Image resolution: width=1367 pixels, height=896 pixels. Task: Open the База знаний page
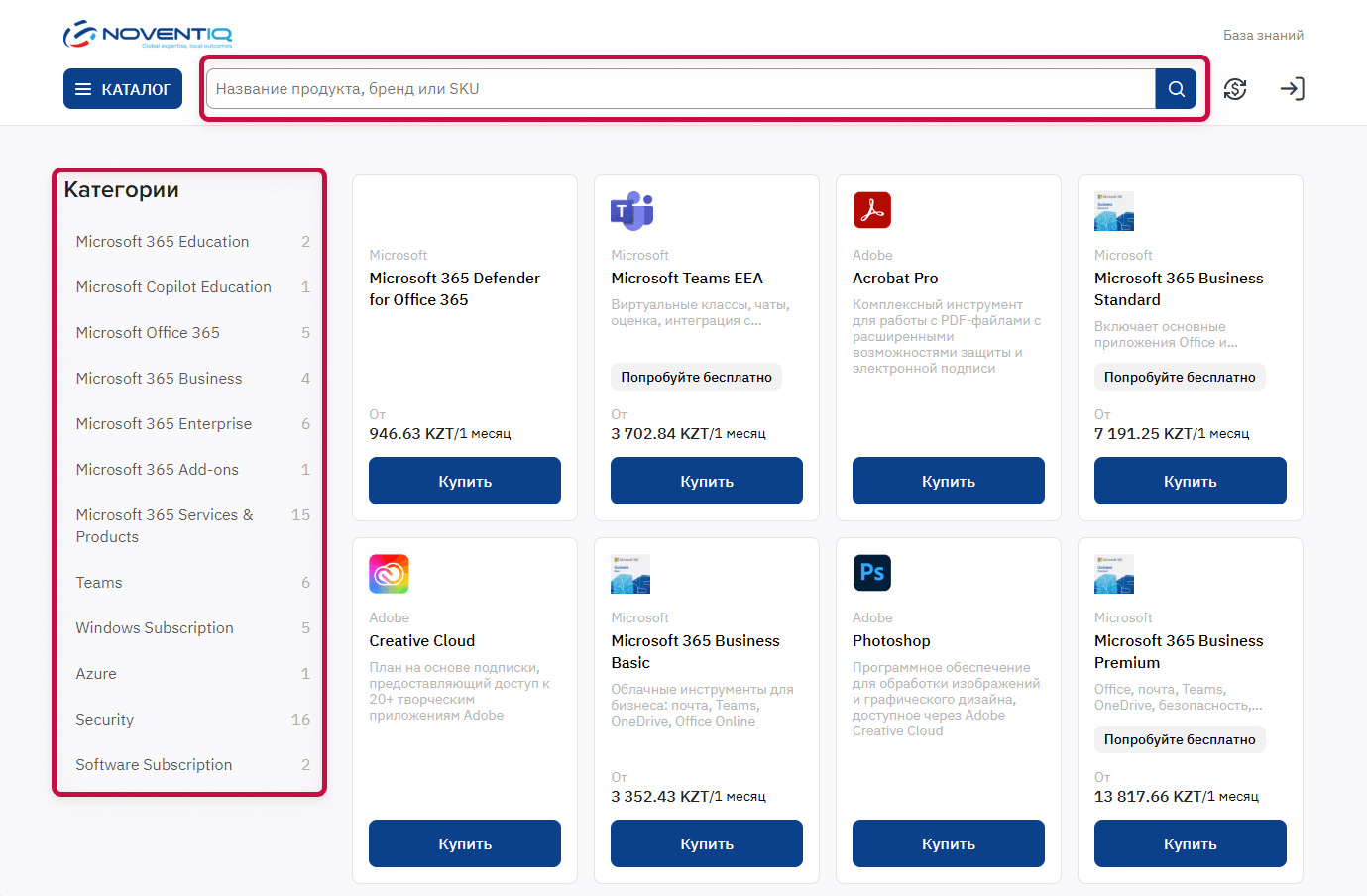coord(1262,34)
